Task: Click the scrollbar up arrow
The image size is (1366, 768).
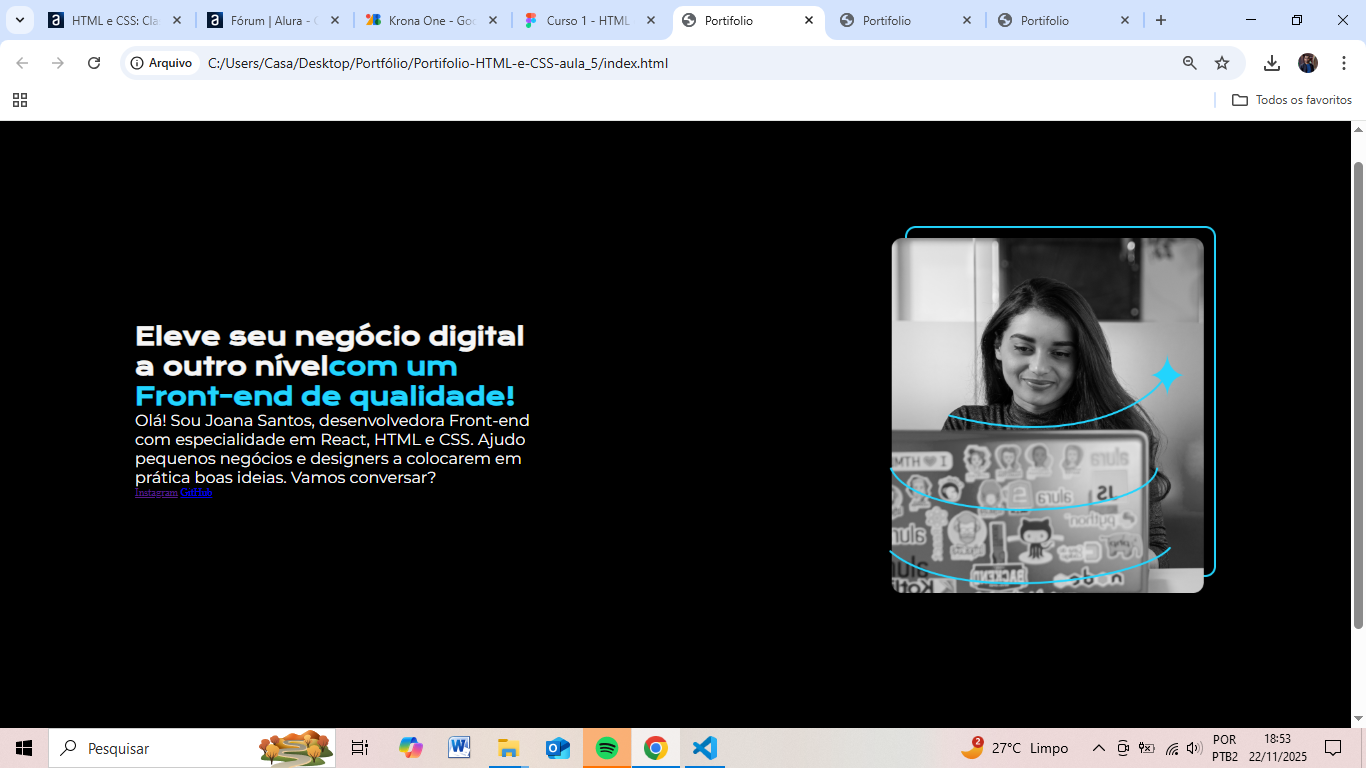Action: pyautogui.click(x=1358, y=129)
